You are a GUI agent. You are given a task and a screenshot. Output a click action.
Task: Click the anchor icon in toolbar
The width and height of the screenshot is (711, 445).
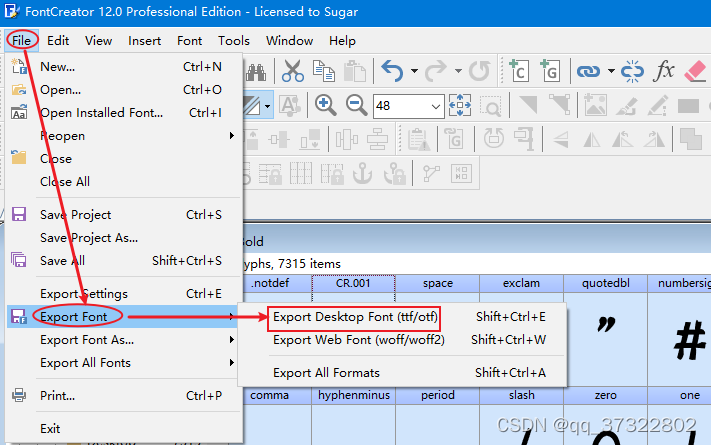point(363,173)
